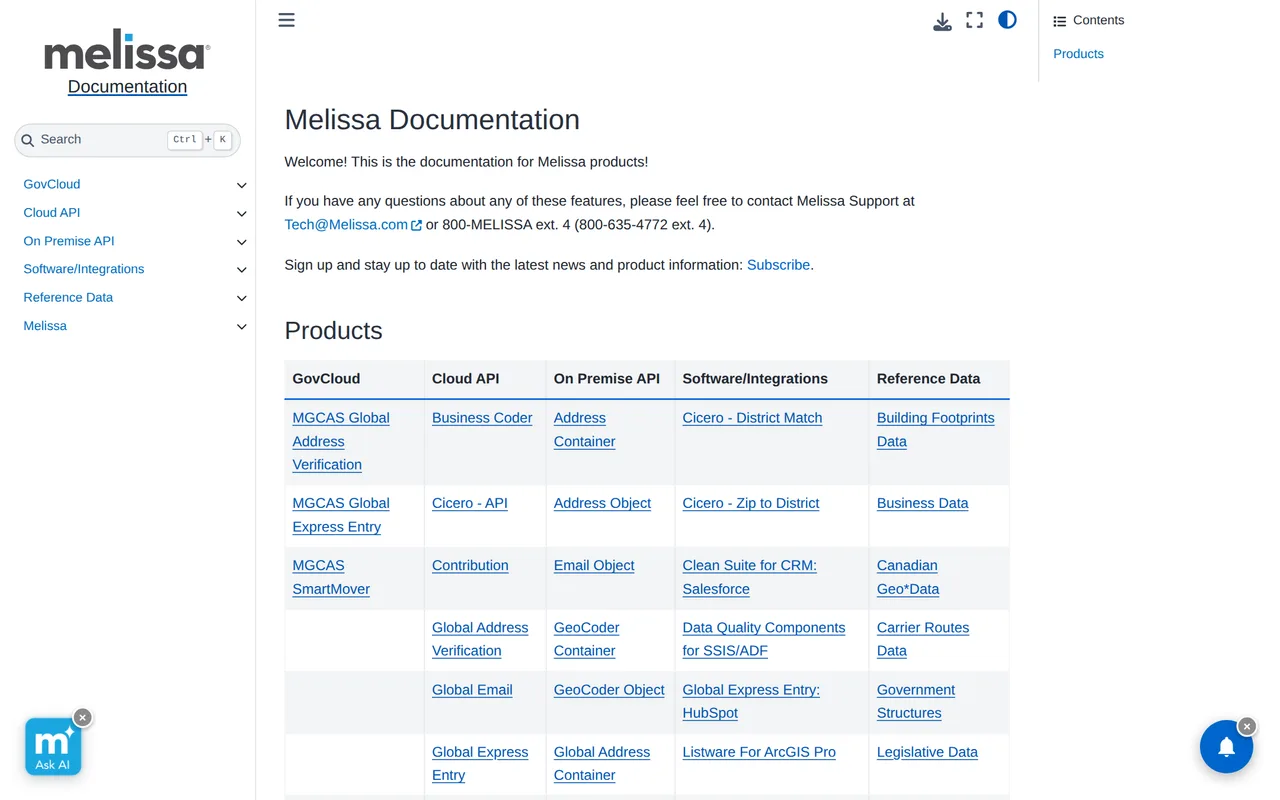This screenshot has height=800, width=1280.
Task: Open Reference Data in sidebar navigation
Action: pyautogui.click(x=68, y=297)
